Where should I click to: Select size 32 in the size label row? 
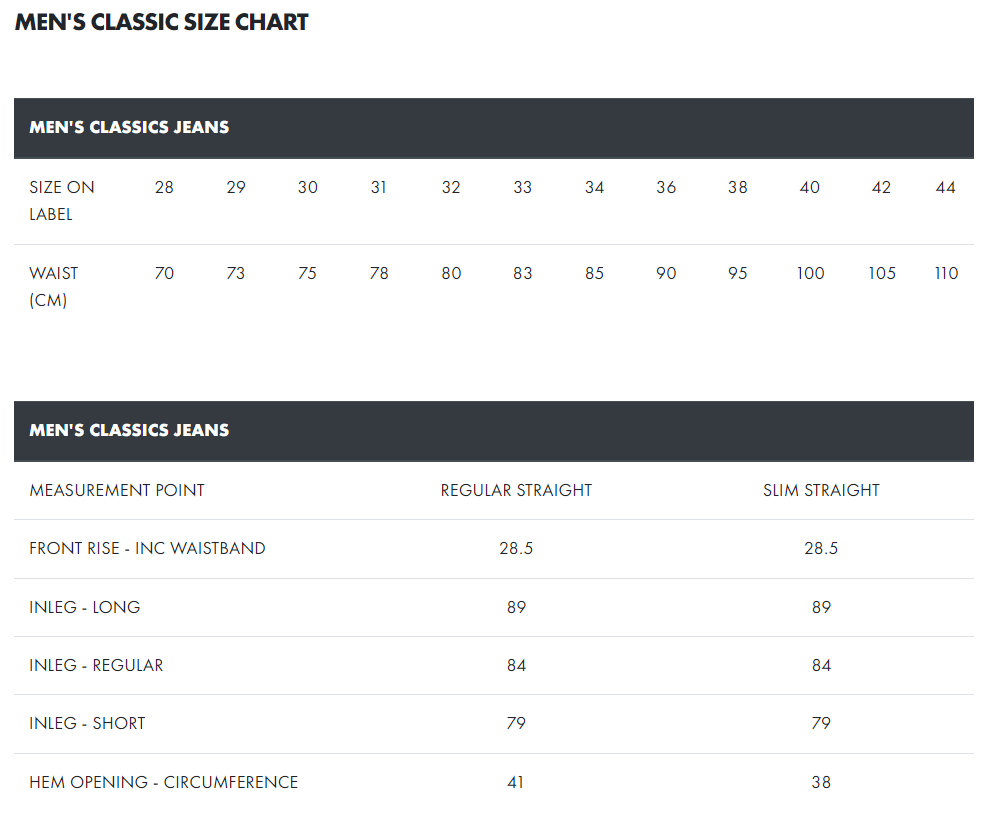[451, 187]
